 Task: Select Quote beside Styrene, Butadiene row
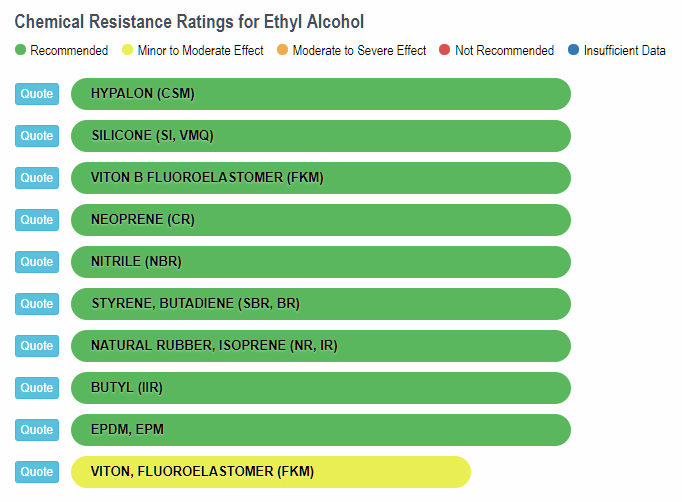[x=37, y=304]
